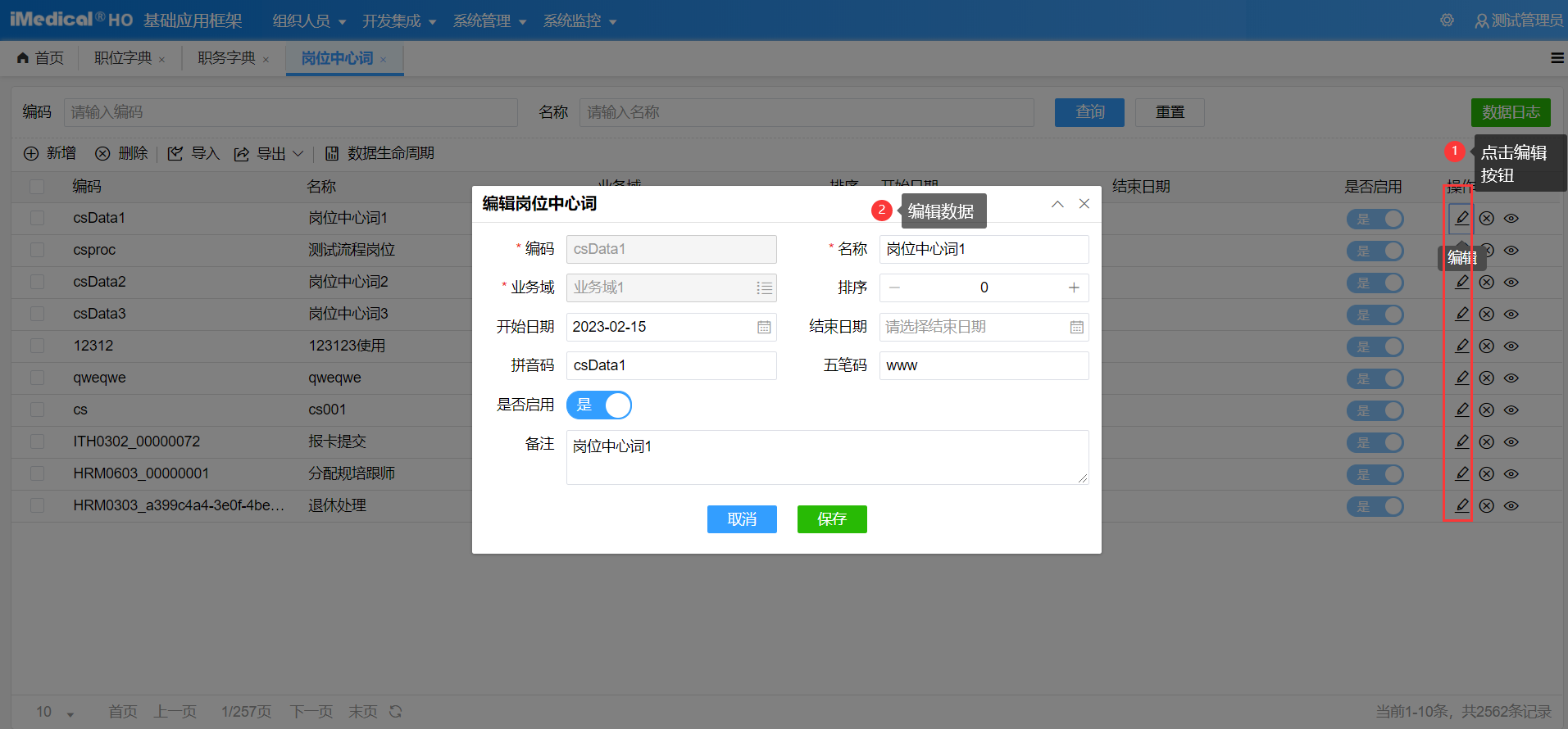1568x729 pixels.
Task: Switch to the 职务字典 tab
Action: pos(227,58)
